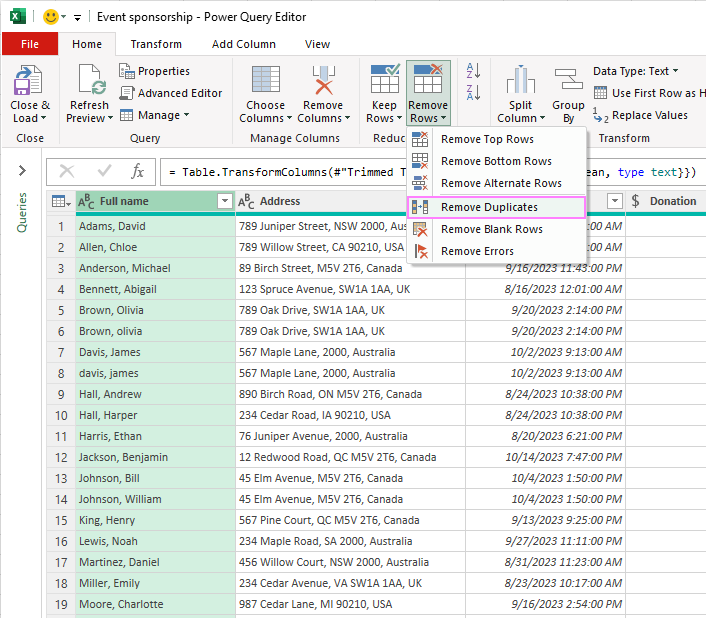Open the Close & Load dropdown arrow
Image resolution: width=706 pixels, height=618 pixels.
[x=44, y=118]
